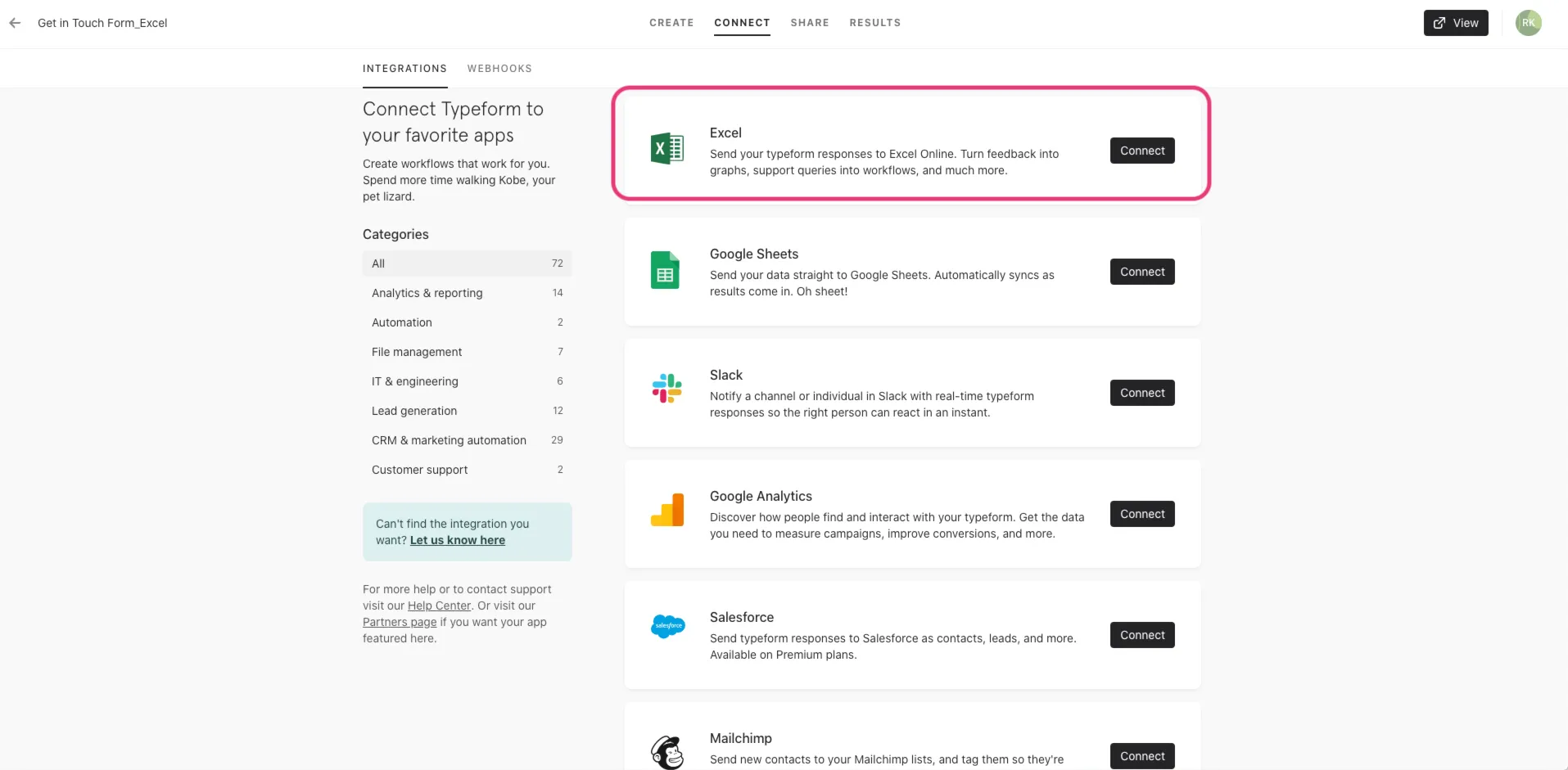Connect the Slack integration

[1142, 393]
